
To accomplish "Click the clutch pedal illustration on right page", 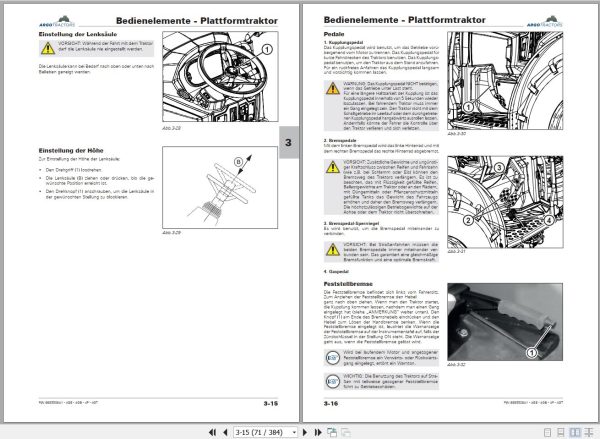I will 505,81.
